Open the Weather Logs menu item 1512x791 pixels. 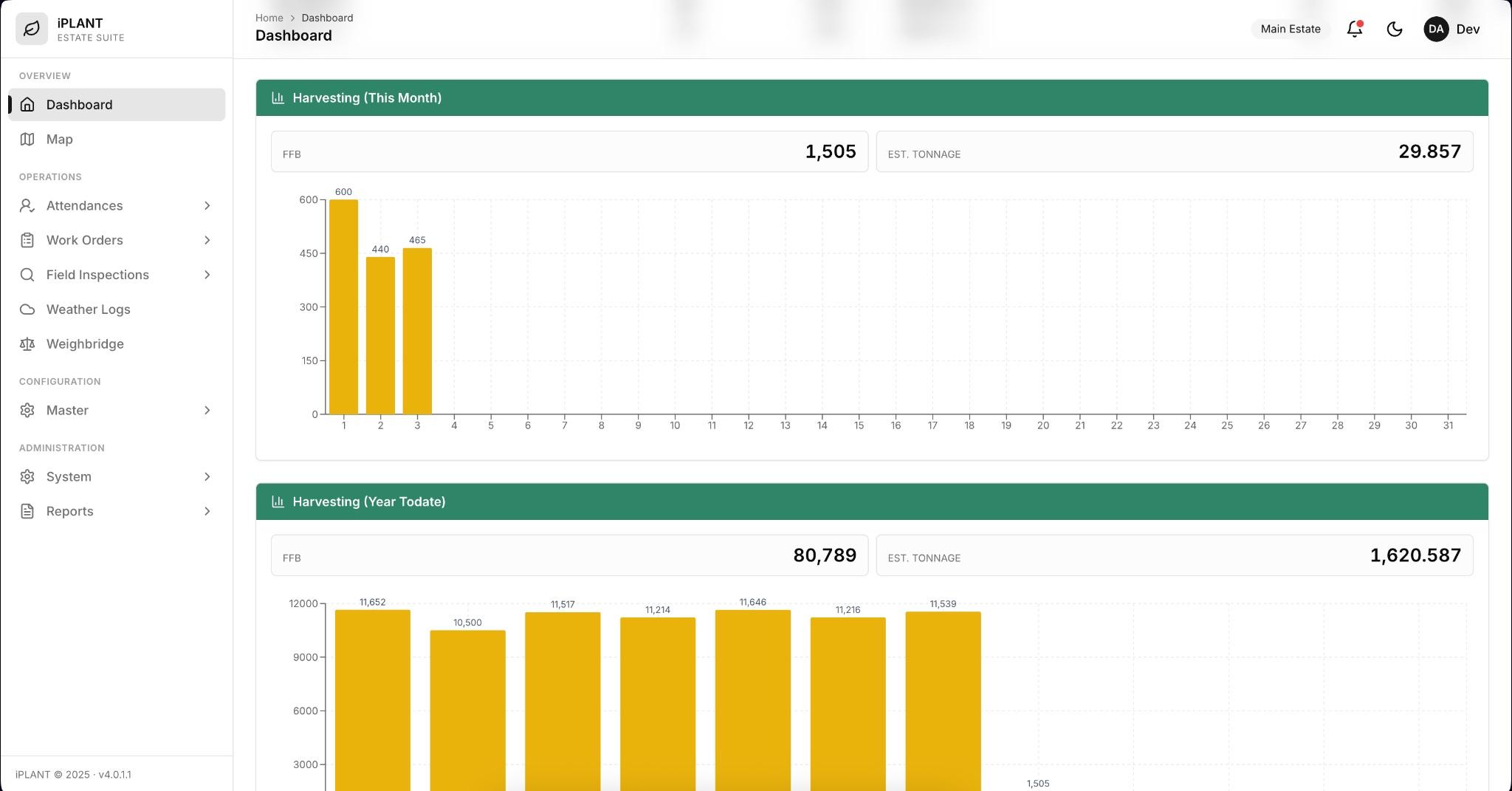pyautogui.click(x=117, y=309)
